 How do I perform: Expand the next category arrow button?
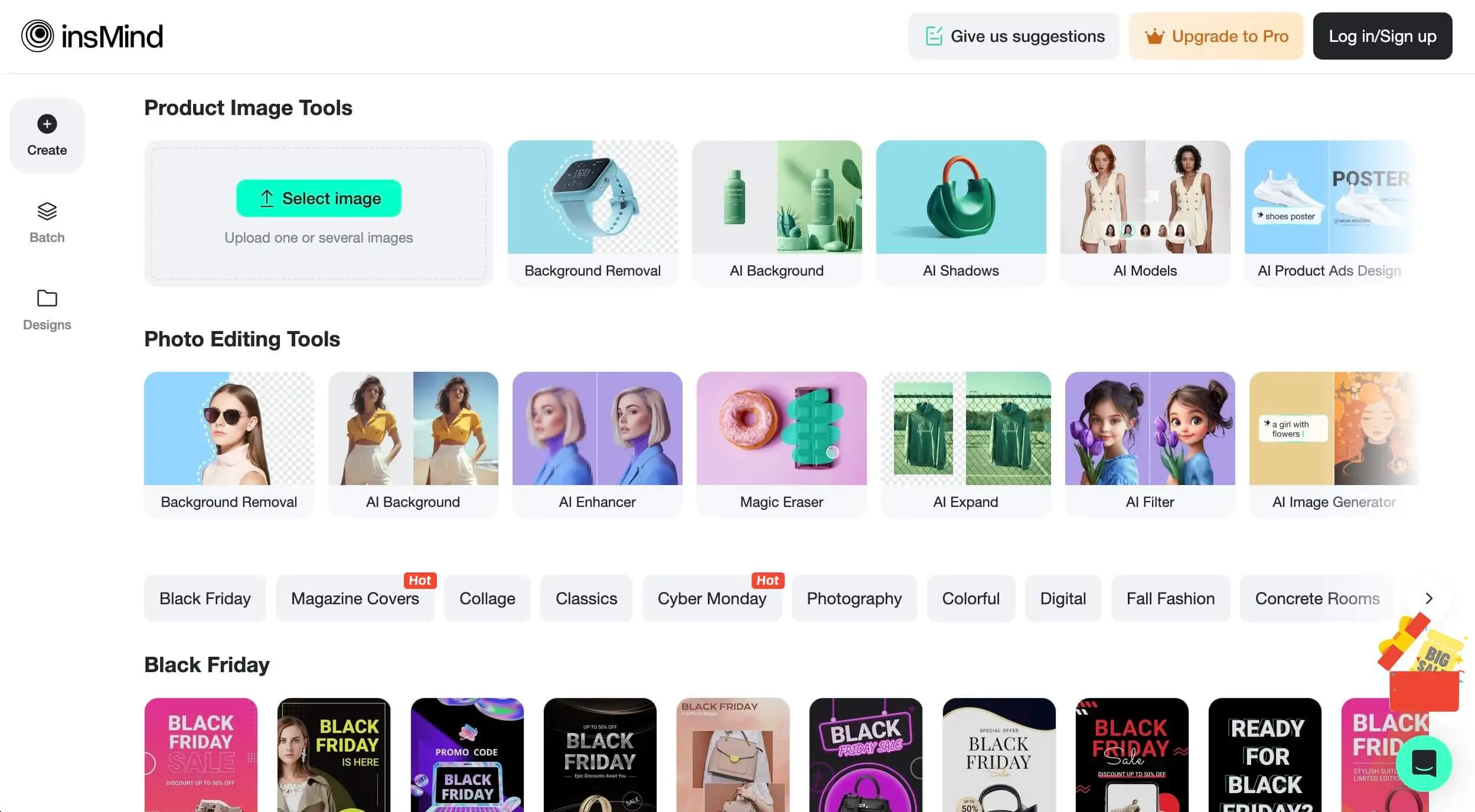1428,598
